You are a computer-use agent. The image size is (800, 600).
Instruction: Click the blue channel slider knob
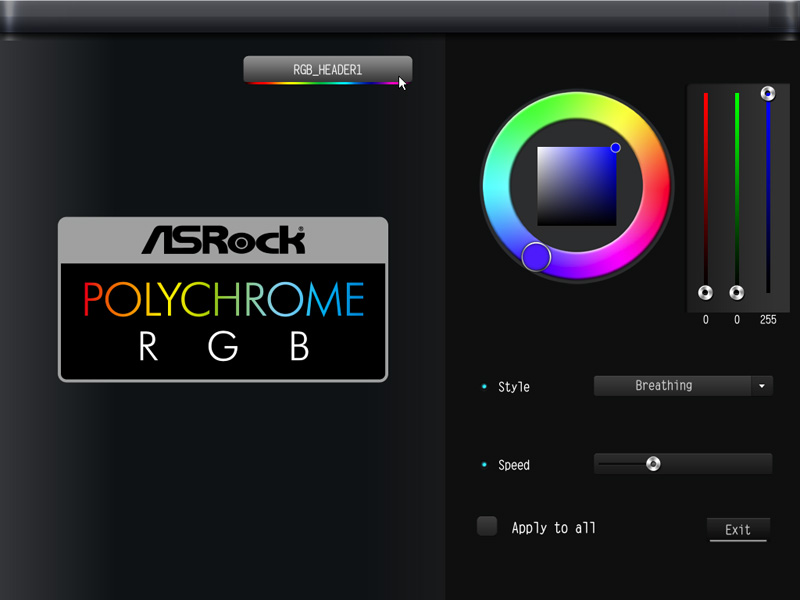768,93
